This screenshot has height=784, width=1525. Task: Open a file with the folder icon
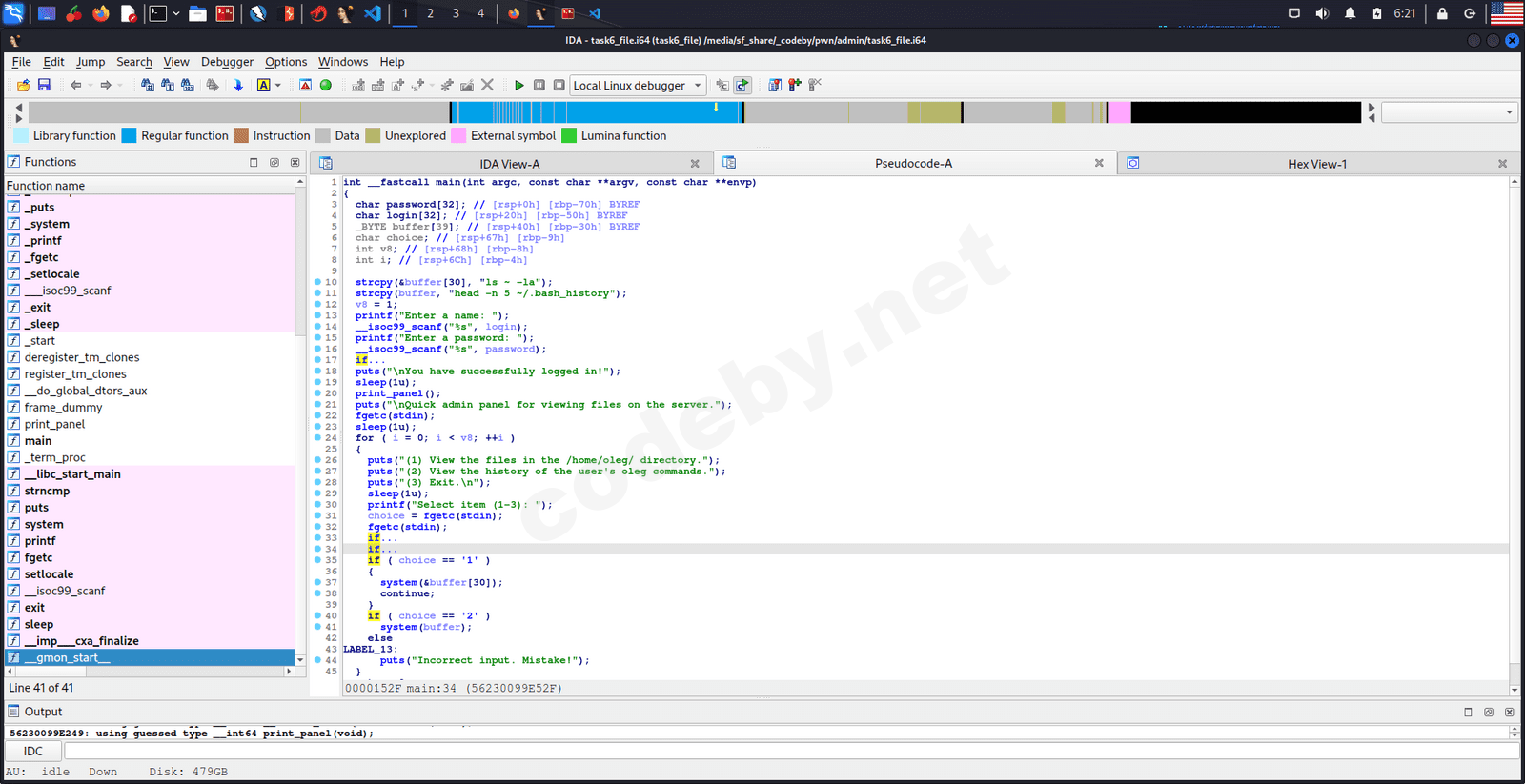pyautogui.click(x=24, y=86)
